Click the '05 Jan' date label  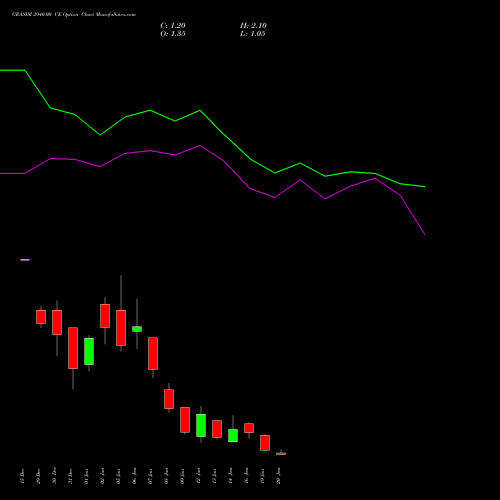click(x=118, y=476)
